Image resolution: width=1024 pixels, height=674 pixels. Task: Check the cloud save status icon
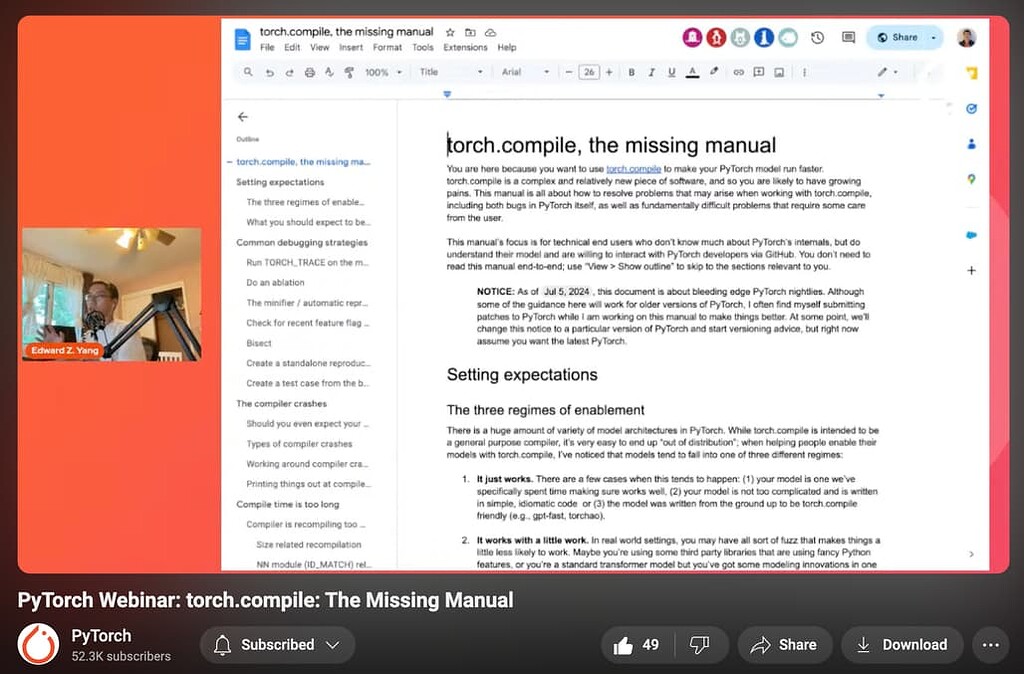coord(490,32)
